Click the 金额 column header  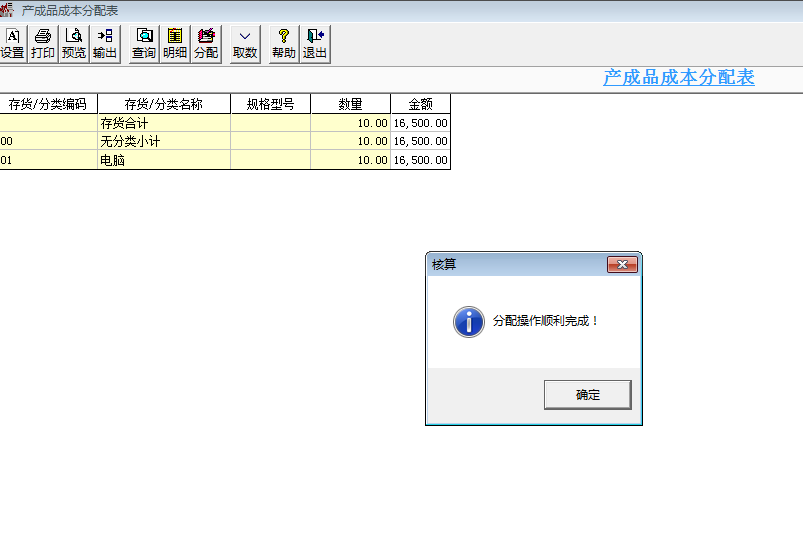click(x=420, y=104)
